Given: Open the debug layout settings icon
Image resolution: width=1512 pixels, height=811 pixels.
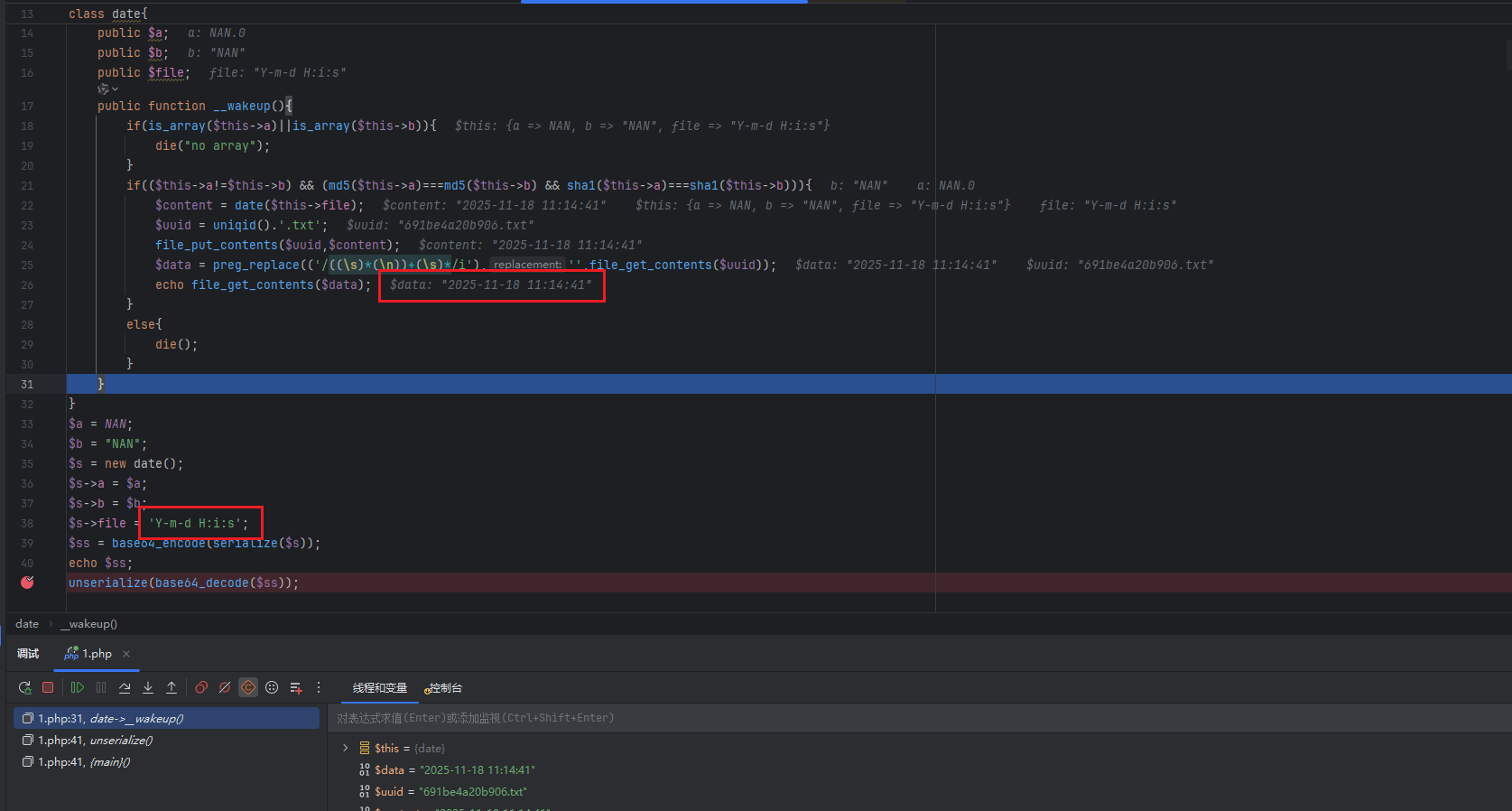Looking at the screenshot, I should (272, 688).
